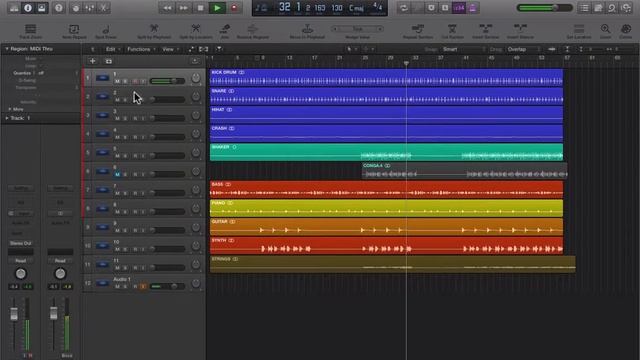Open the Nudge Value Tick dropdown
Viewport: 640px width, 360px height.
[358, 29]
